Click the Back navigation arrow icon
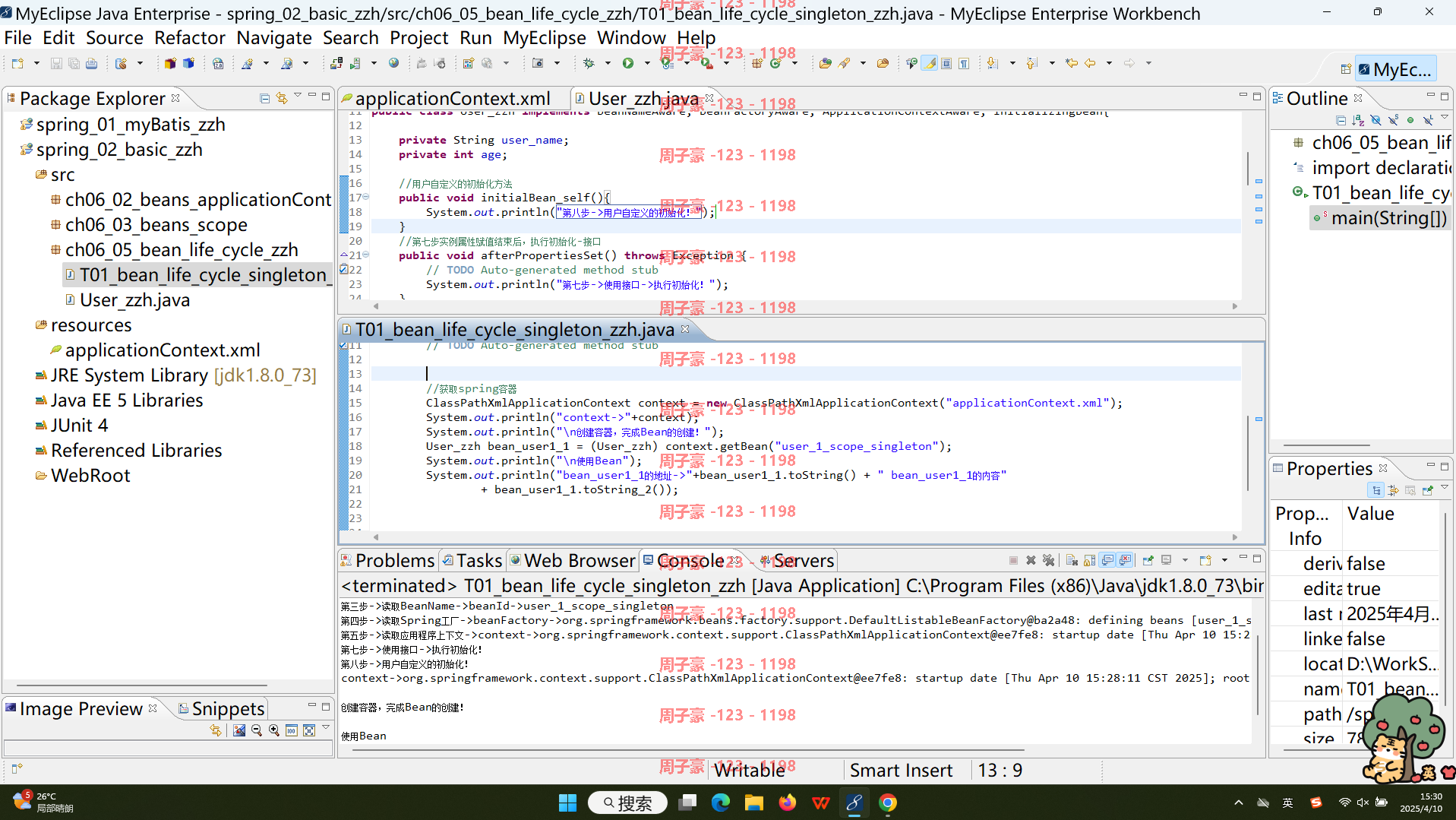The height and width of the screenshot is (820, 1456). 1090,64
